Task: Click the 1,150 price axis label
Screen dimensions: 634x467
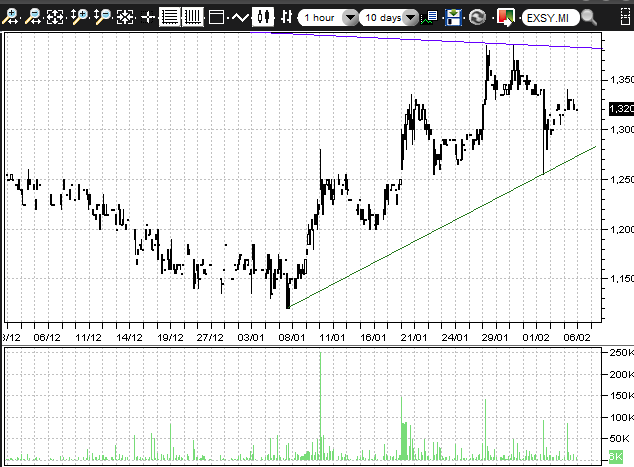Action: tap(621, 278)
